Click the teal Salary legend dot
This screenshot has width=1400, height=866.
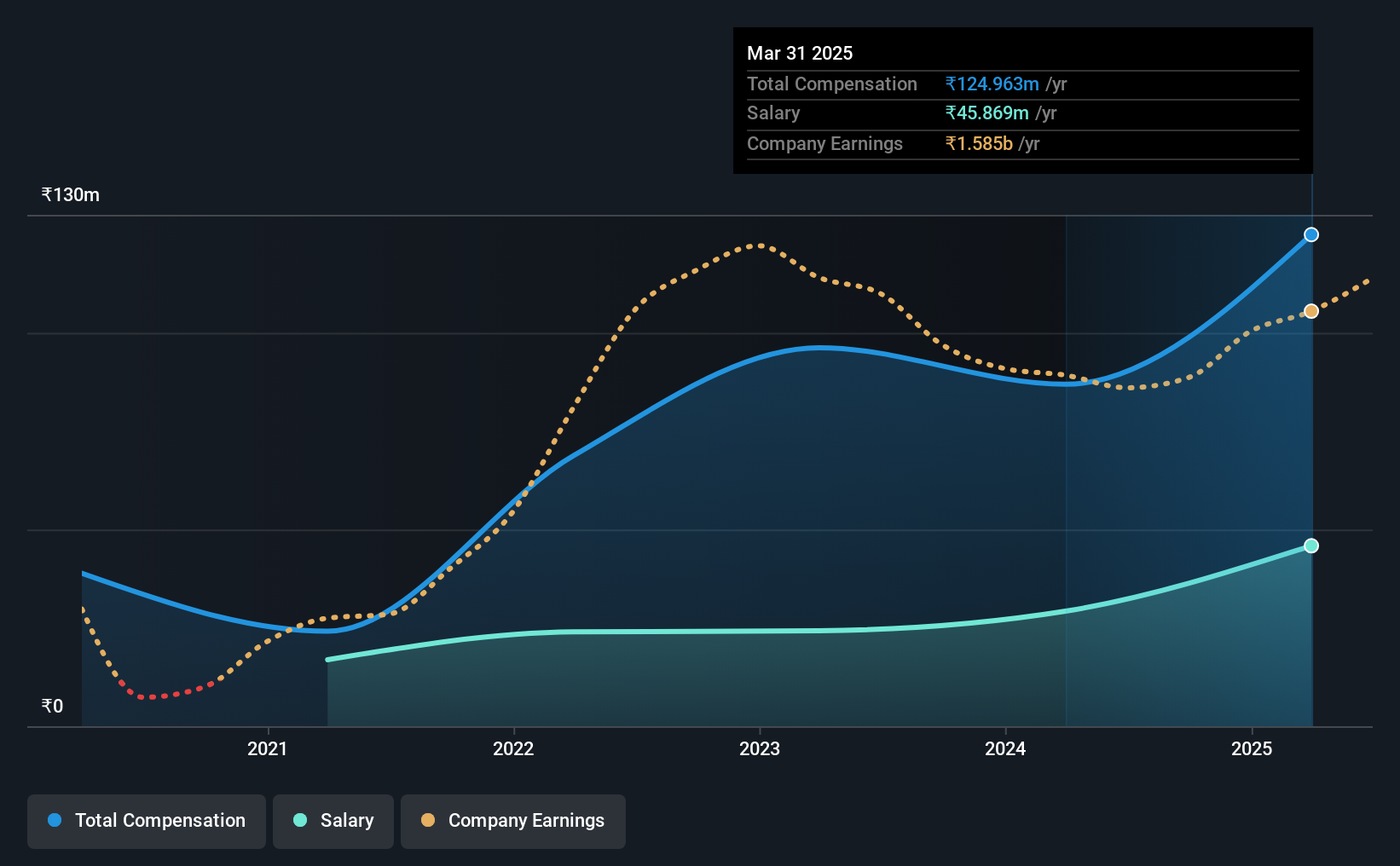pyautogui.click(x=300, y=820)
